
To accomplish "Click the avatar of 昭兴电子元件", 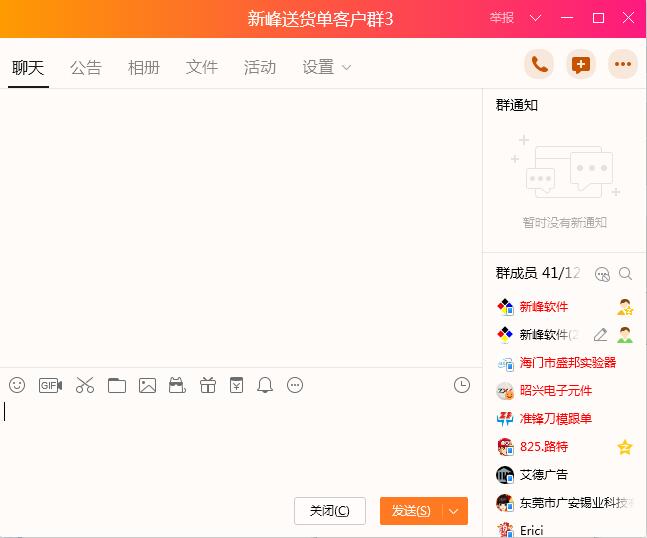I will (505, 391).
